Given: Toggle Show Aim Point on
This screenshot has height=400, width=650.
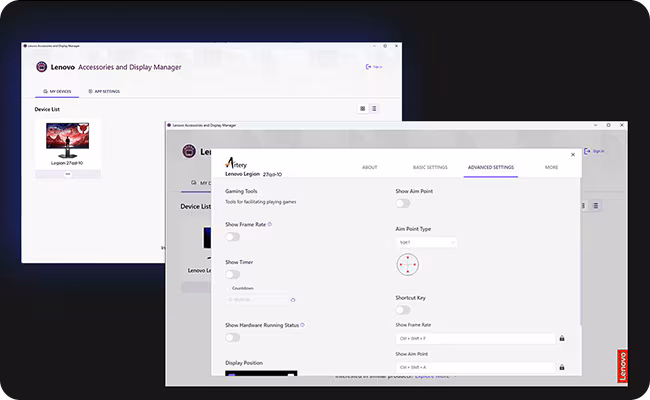Looking at the screenshot, I should [403, 203].
